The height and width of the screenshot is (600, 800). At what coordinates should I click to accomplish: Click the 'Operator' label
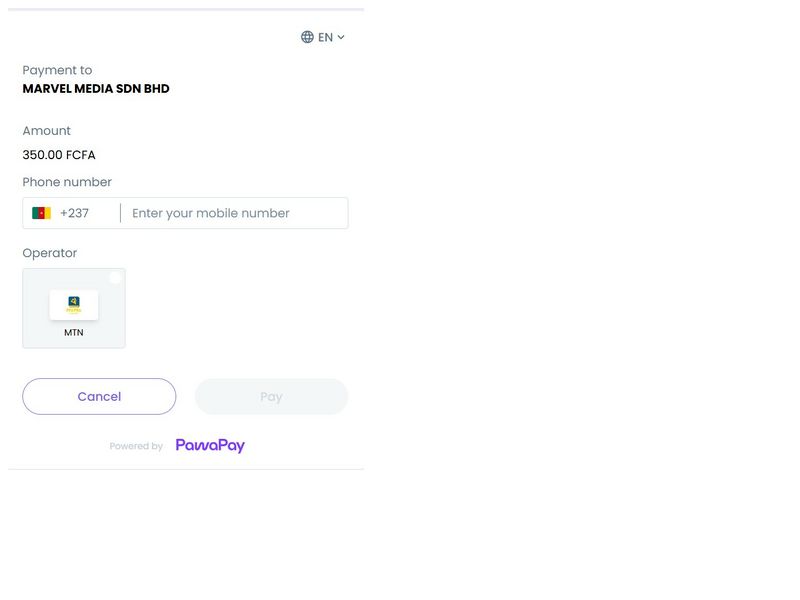[49, 253]
